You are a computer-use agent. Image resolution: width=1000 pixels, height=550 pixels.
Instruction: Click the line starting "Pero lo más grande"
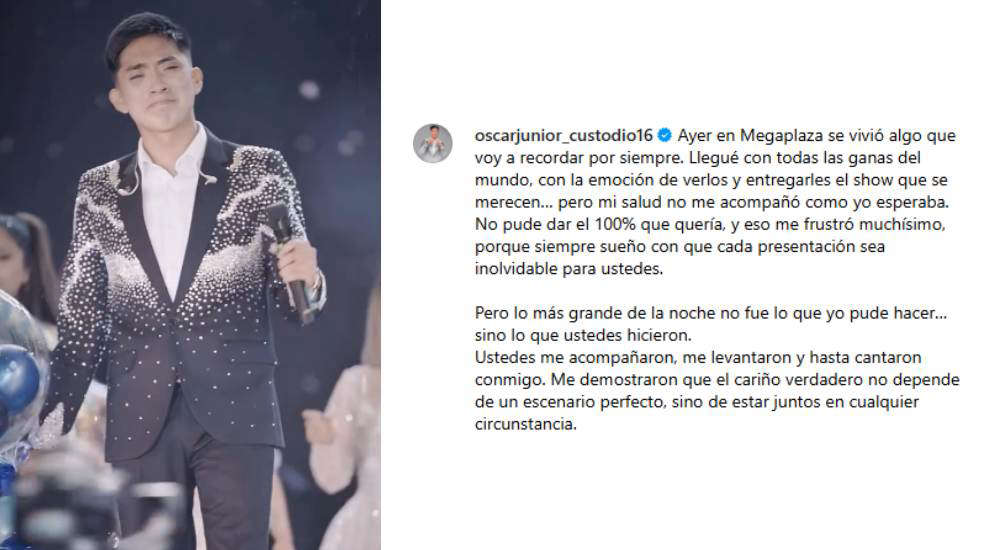coord(711,313)
